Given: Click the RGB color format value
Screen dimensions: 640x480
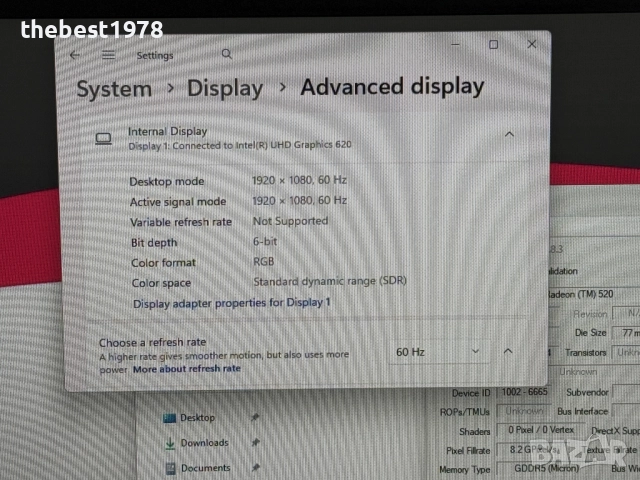Looking at the screenshot, I should tap(264, 261).
